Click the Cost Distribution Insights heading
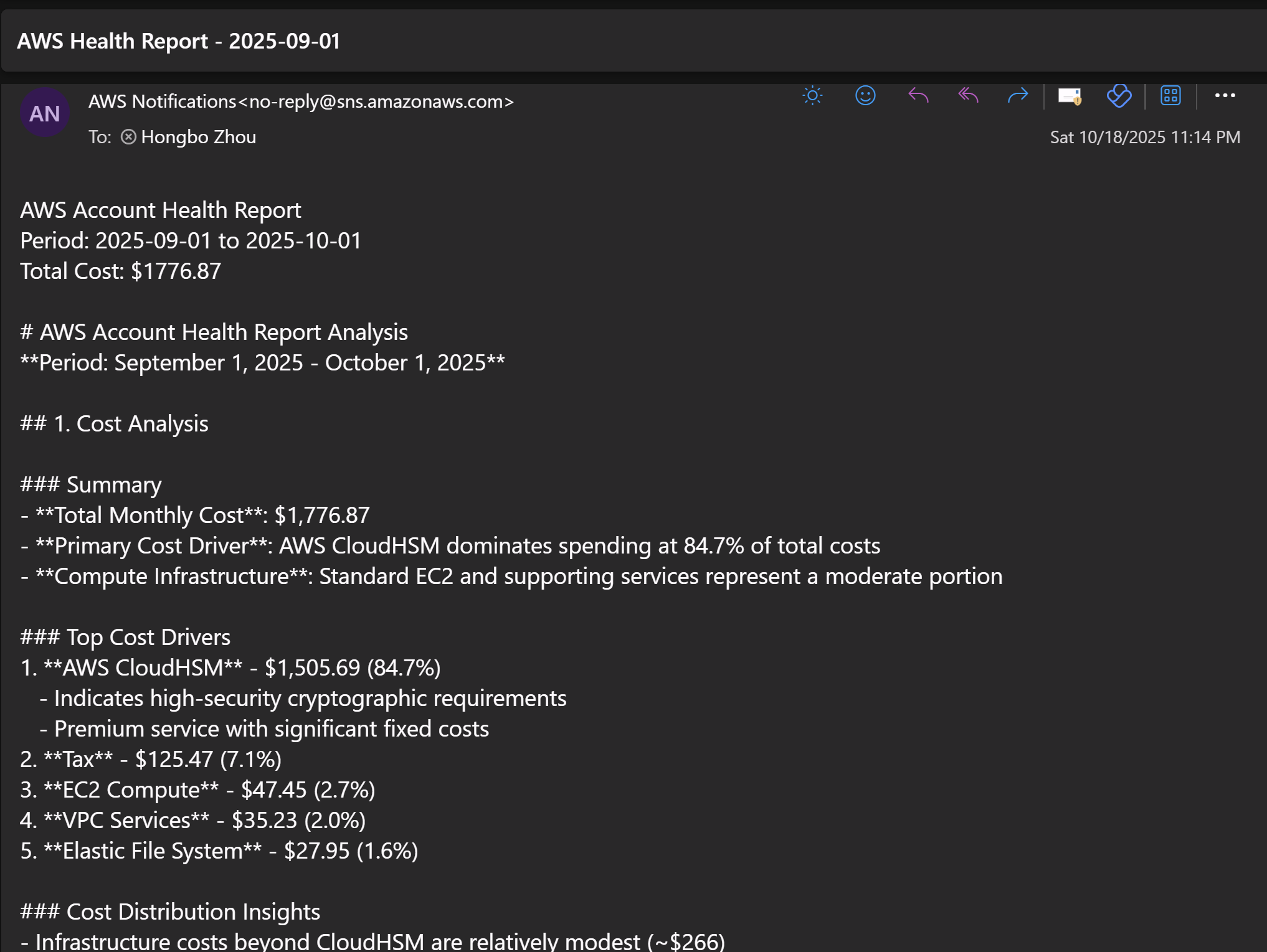 [x=170, y=912]
